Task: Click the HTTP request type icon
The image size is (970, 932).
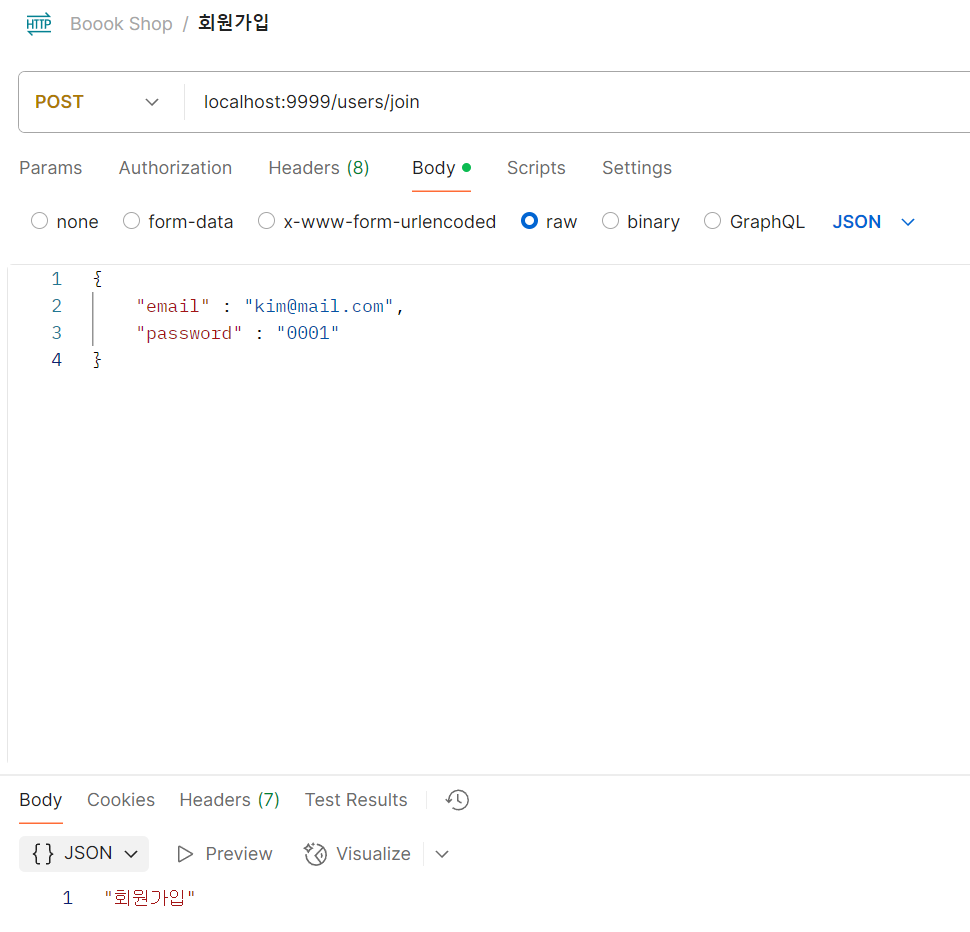Action: pos(38,24)
